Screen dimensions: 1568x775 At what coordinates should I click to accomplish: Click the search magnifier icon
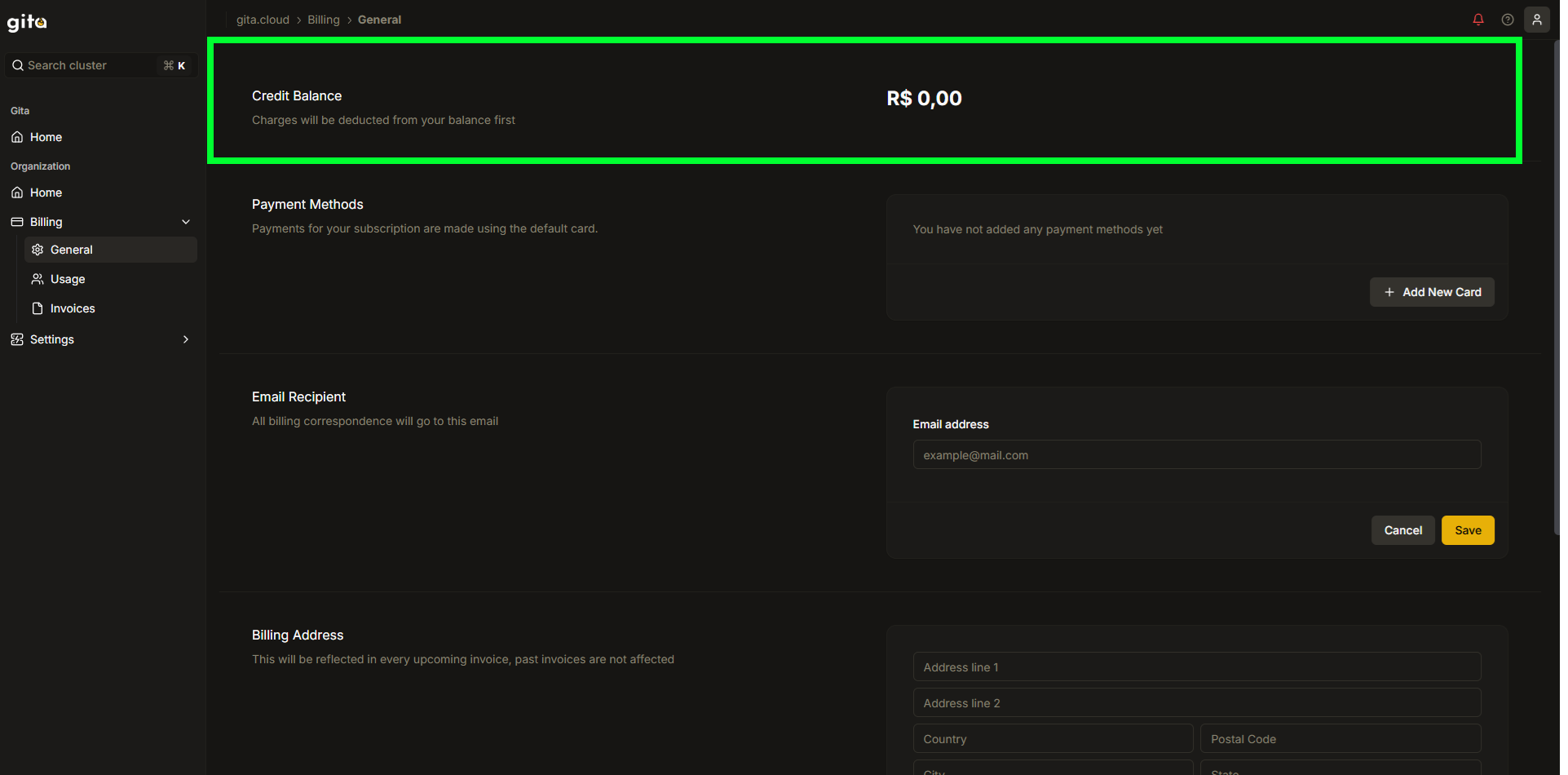(17, 65)
